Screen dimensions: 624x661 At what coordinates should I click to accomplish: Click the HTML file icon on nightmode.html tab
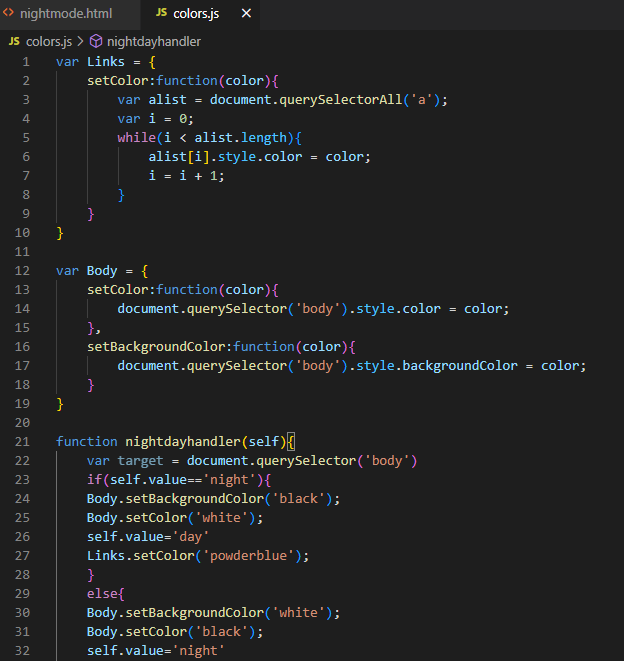point(8,13)
